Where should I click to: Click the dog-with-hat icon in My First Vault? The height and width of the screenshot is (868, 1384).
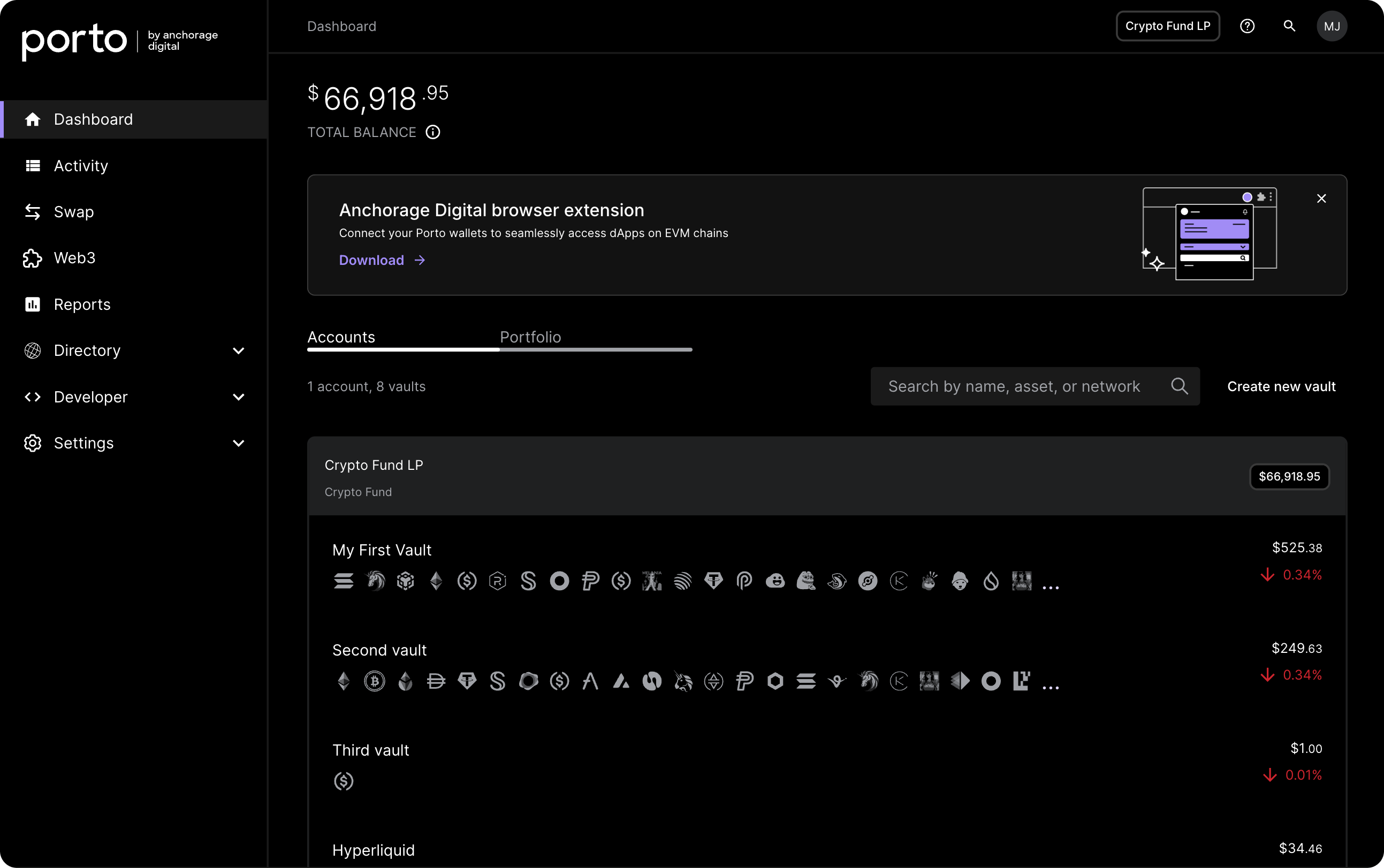point(960,581)
